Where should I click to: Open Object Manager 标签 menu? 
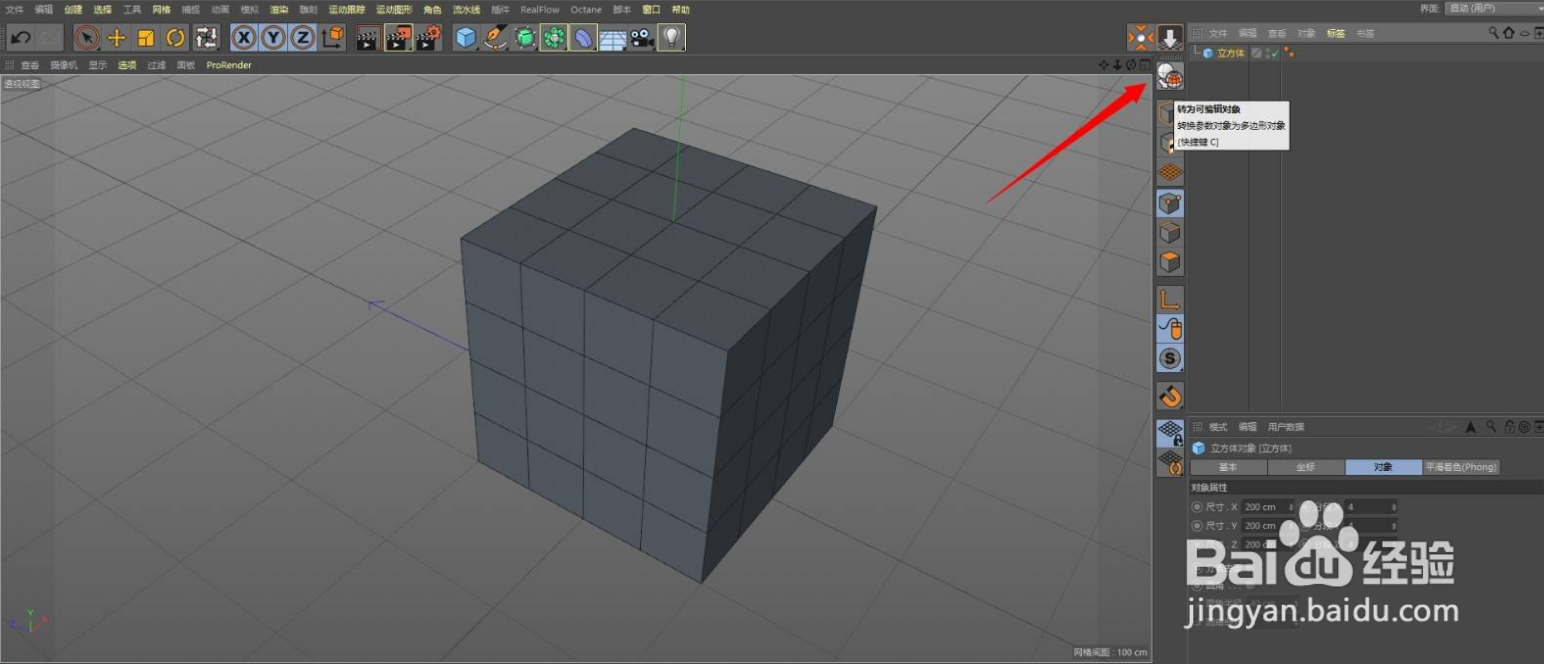1336,33
